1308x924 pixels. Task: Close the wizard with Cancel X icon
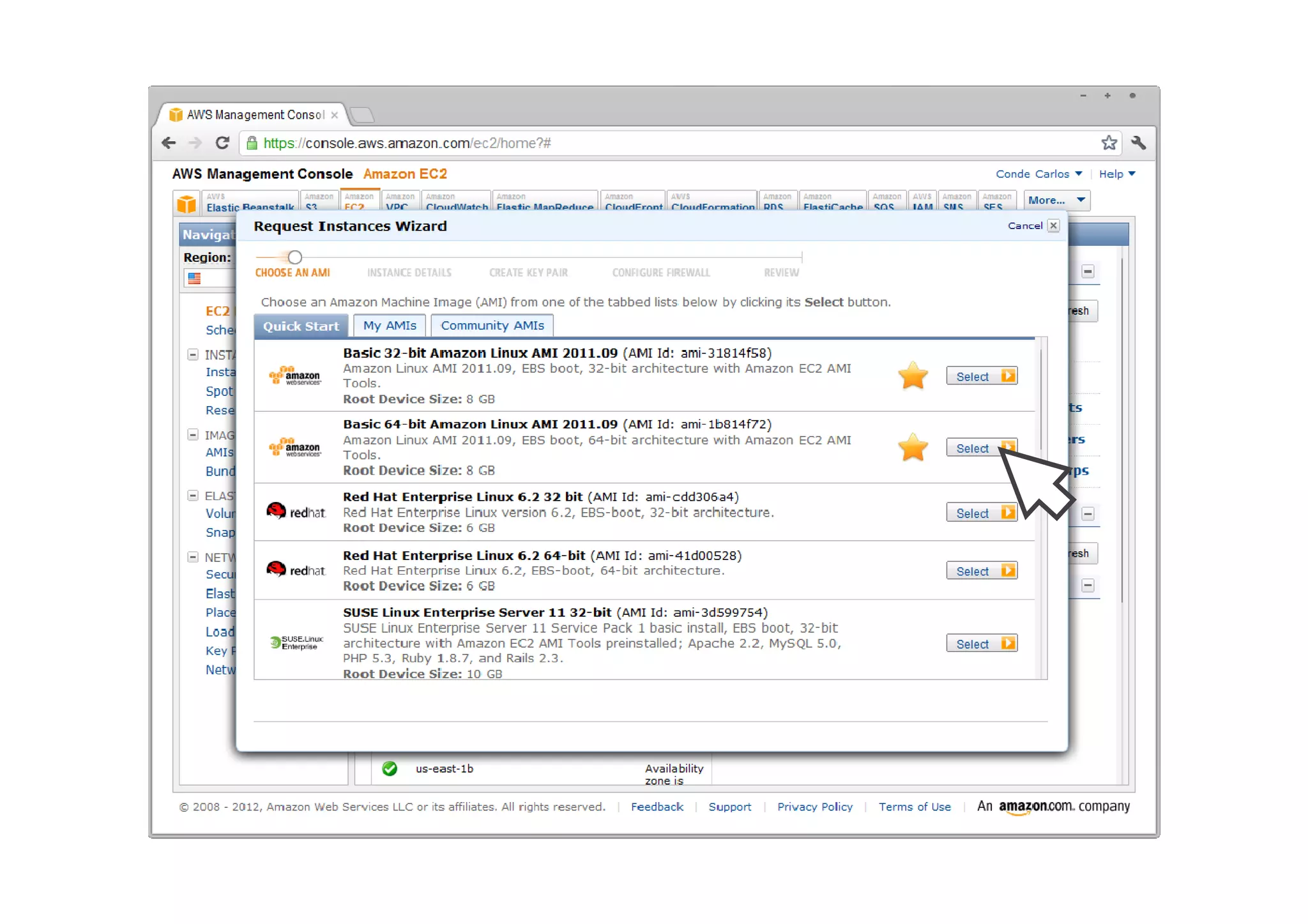(1054, 225)
